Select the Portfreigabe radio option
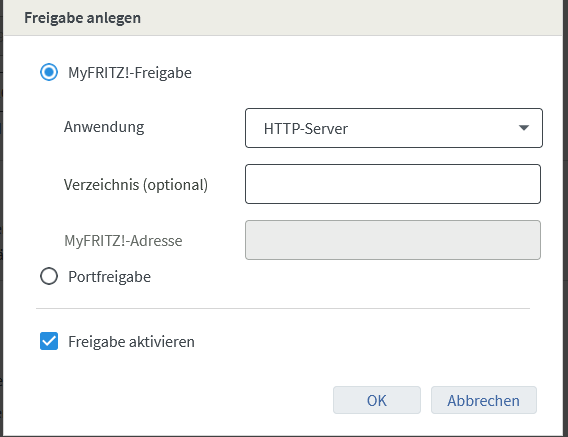Viewport: 568px width, 437px height. (x=49, y=276)
